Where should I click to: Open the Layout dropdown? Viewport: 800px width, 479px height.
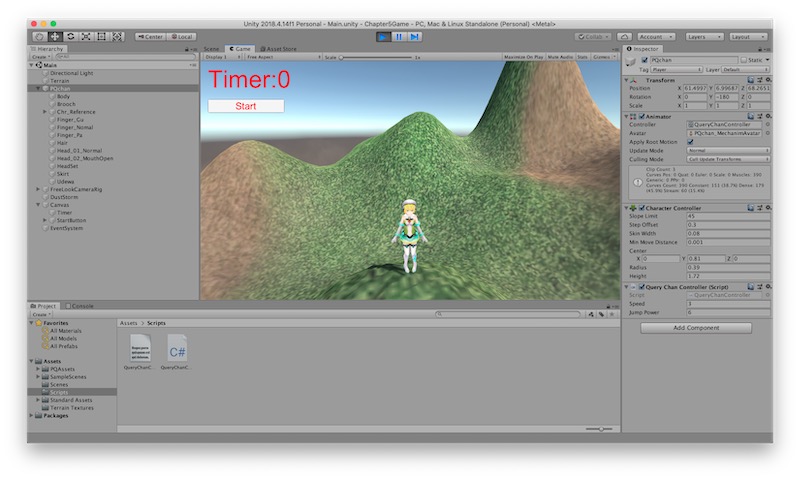point(748,37)
